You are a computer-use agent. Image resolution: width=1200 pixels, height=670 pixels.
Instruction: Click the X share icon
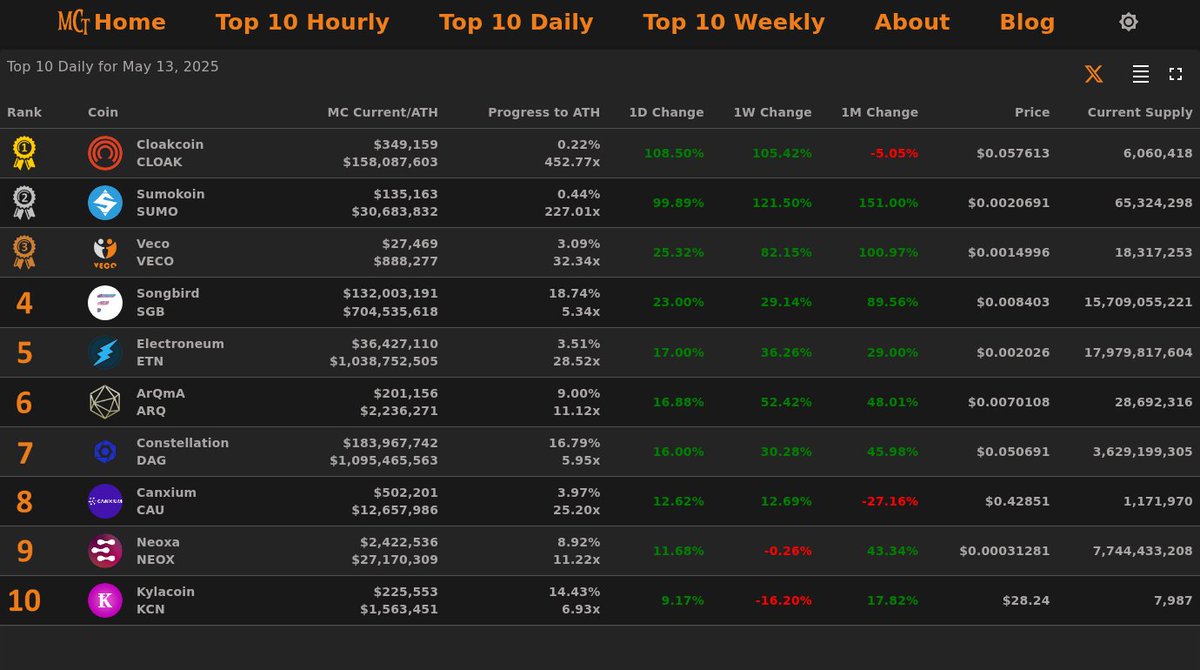1093,73
